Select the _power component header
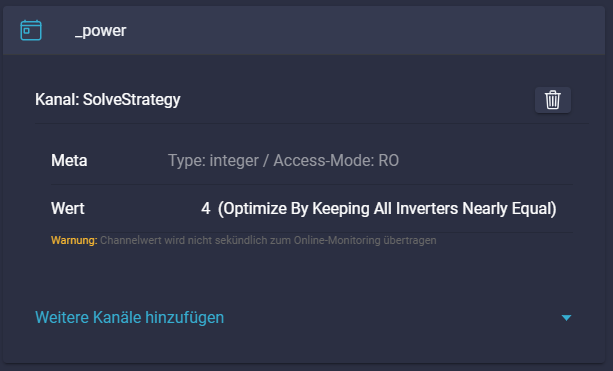This screenshot has width=613, height=371. [x=304, y=30]
